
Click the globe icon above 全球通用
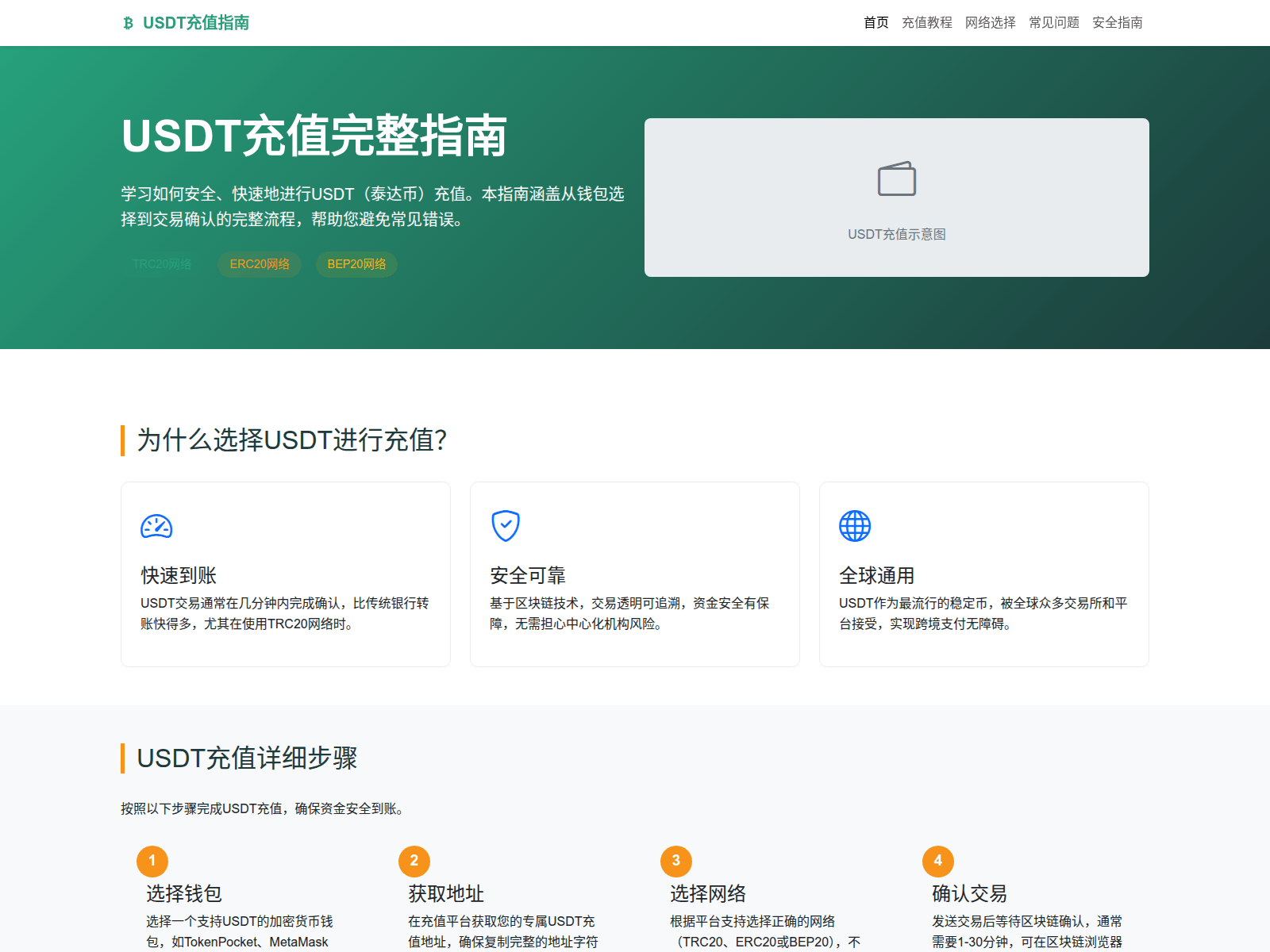click(x=855, y=525)
